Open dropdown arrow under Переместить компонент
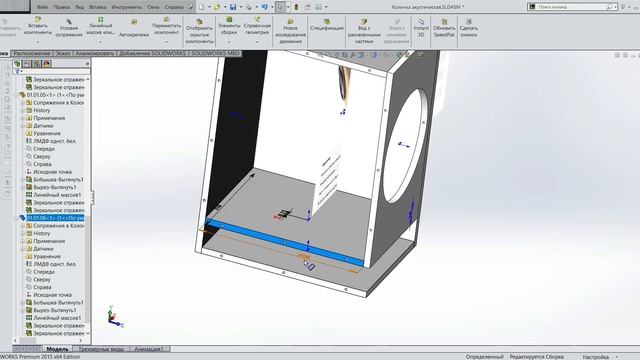Image resolution: width=640 pixels, height=360 pixels. tap(167, 41)
